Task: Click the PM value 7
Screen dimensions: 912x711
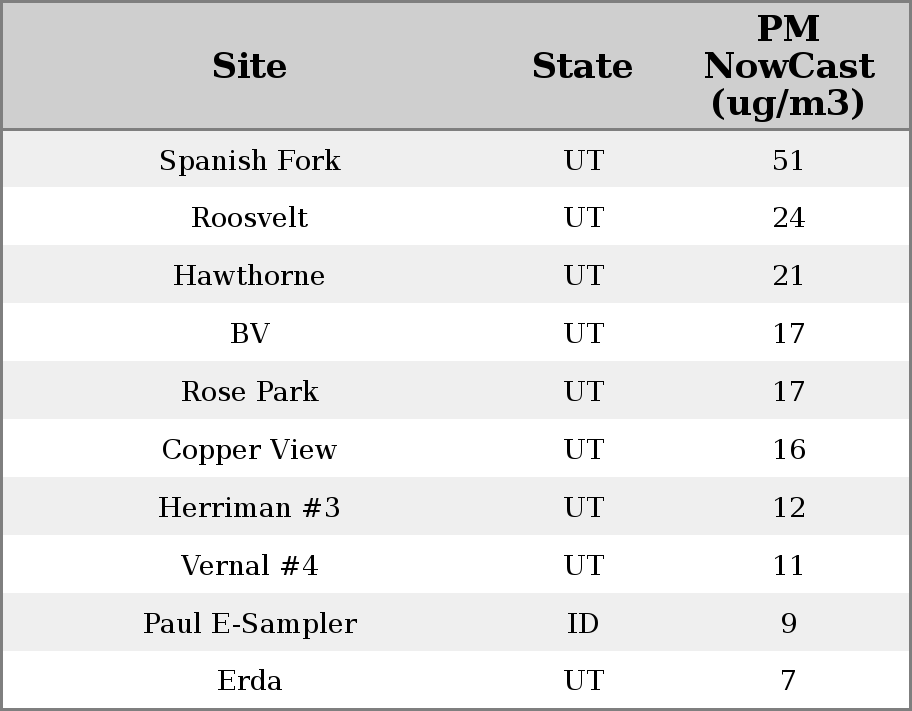Action: pos(788,681)
